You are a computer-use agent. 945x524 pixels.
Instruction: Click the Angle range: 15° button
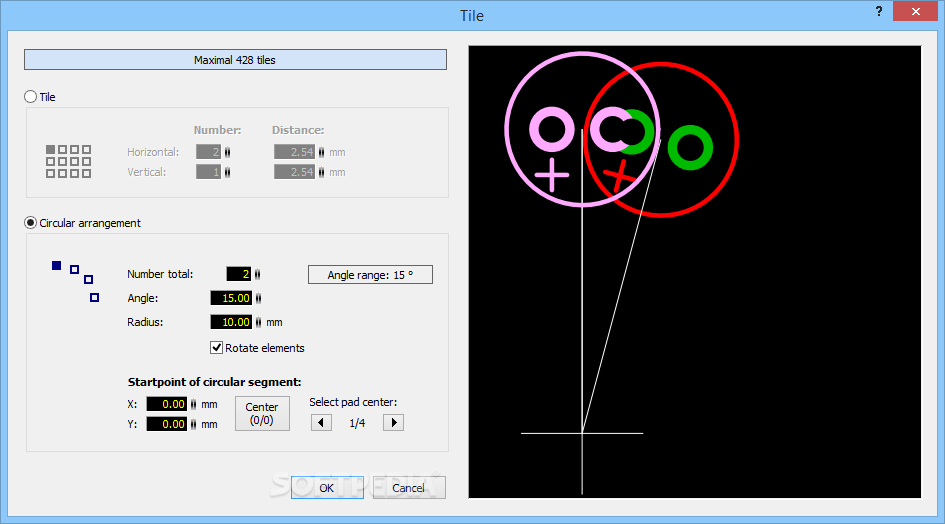370,274
